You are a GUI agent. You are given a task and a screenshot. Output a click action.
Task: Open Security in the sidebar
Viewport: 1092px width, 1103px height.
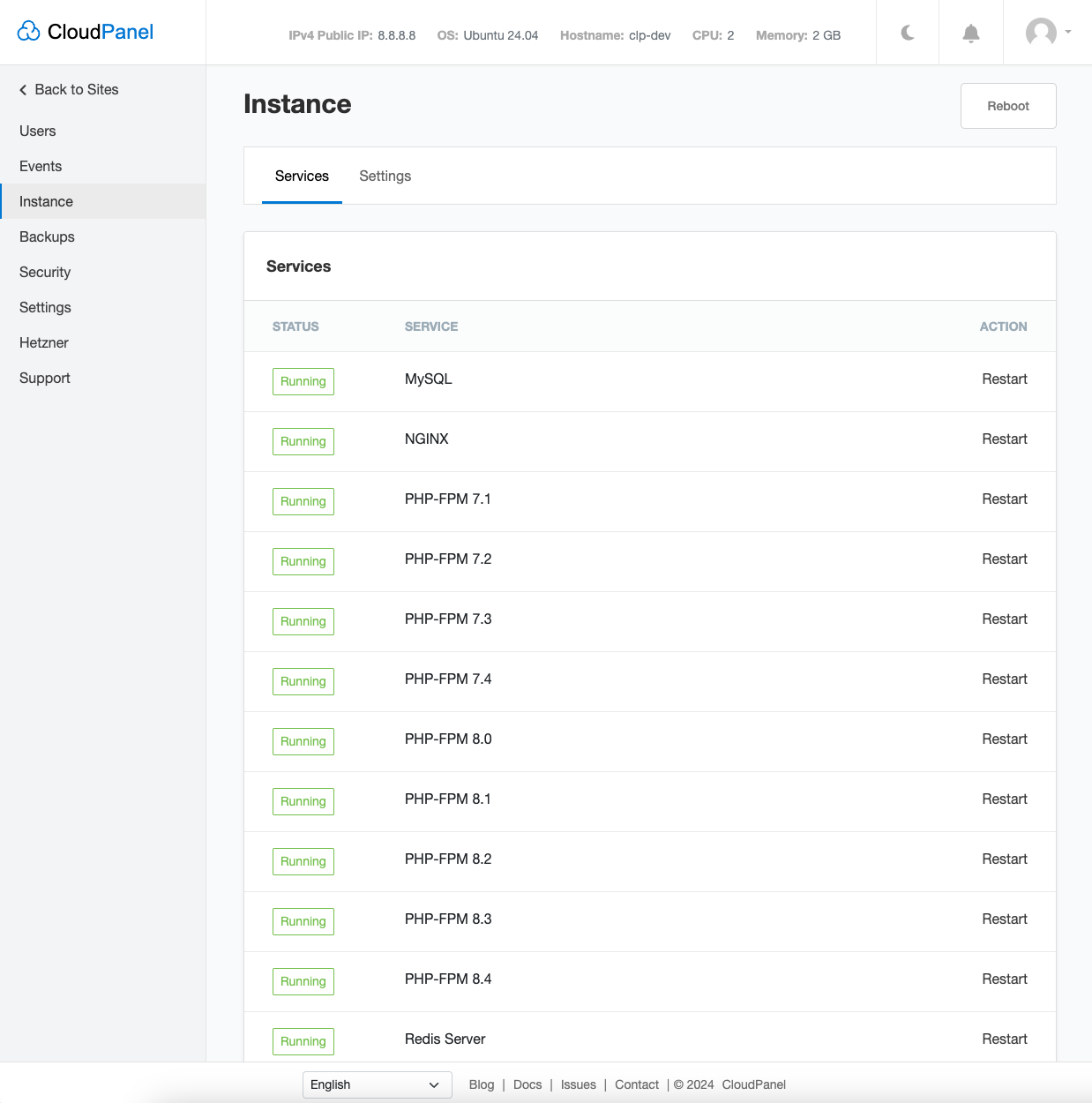coord(45,272)
